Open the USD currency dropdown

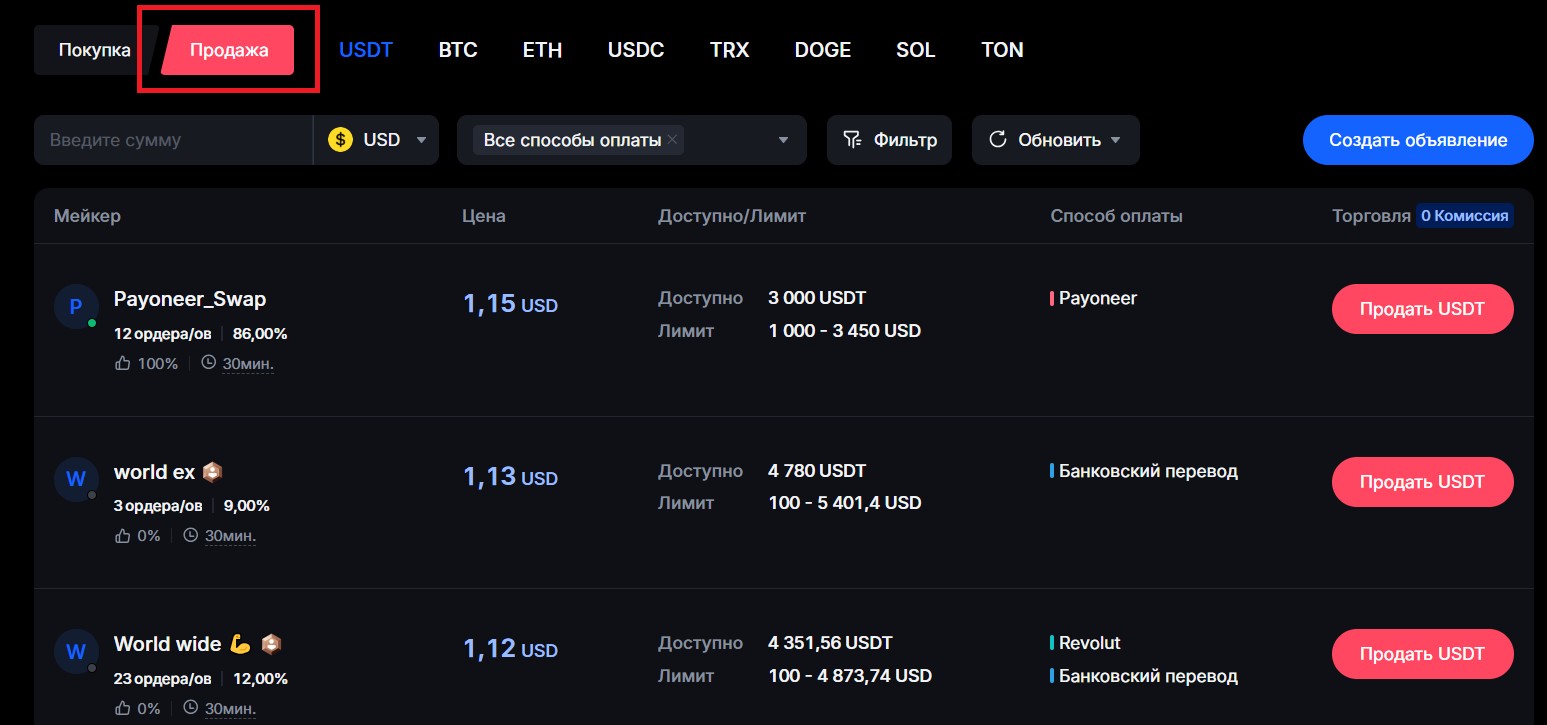pyautogui.click(x=376, y=140)
